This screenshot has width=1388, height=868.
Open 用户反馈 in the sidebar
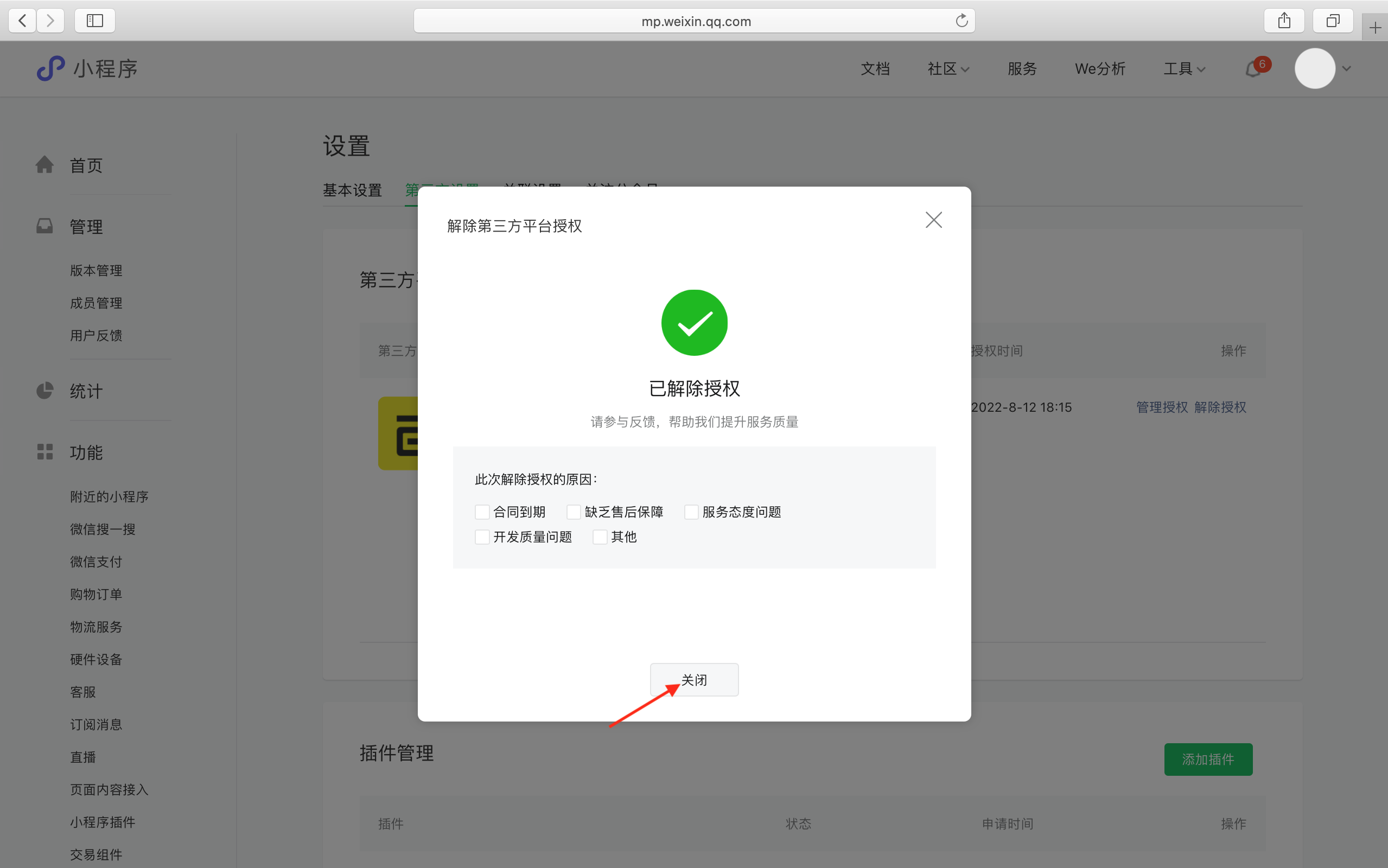tap(96, 335)
